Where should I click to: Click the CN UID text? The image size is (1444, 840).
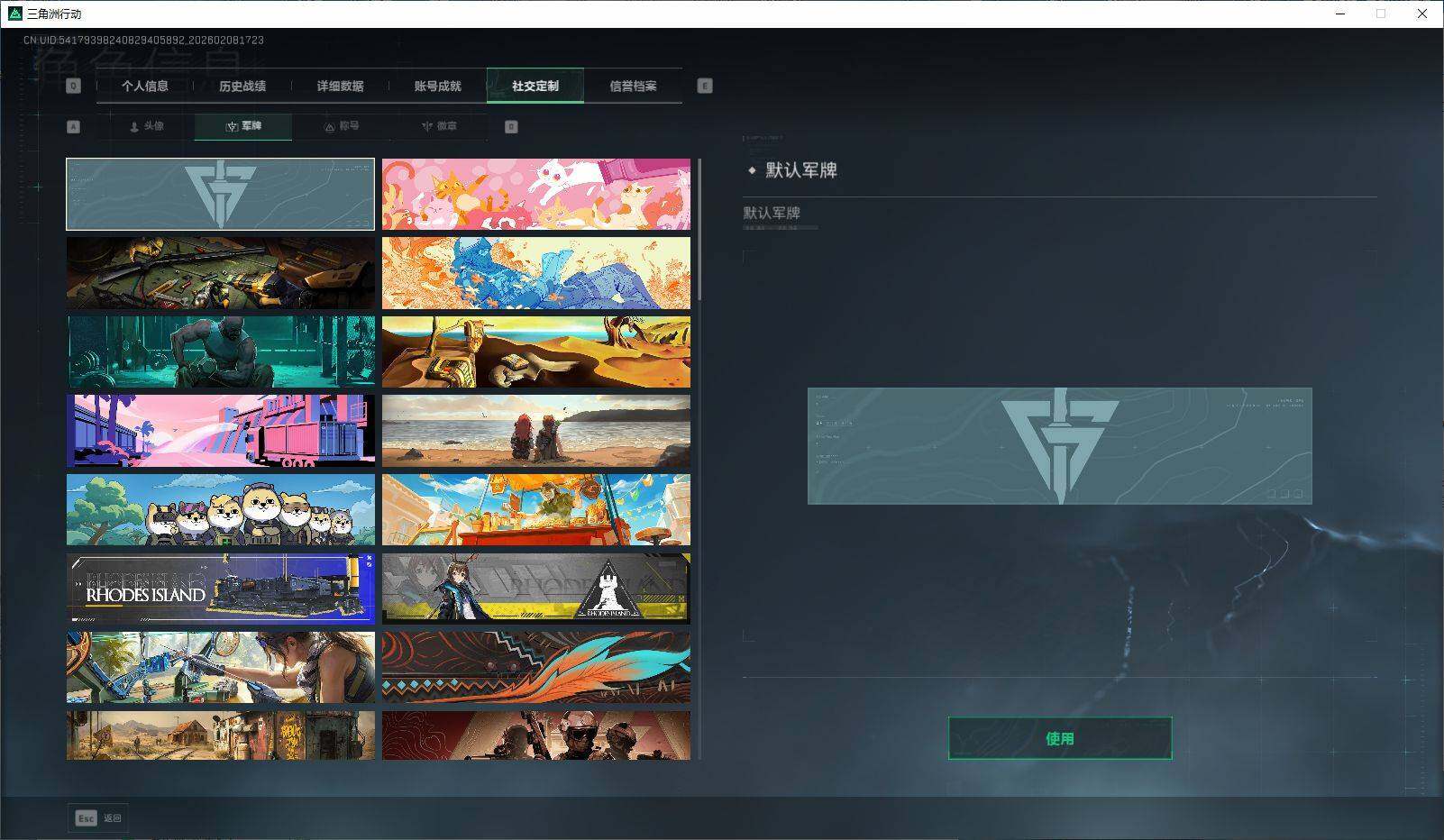143,41
